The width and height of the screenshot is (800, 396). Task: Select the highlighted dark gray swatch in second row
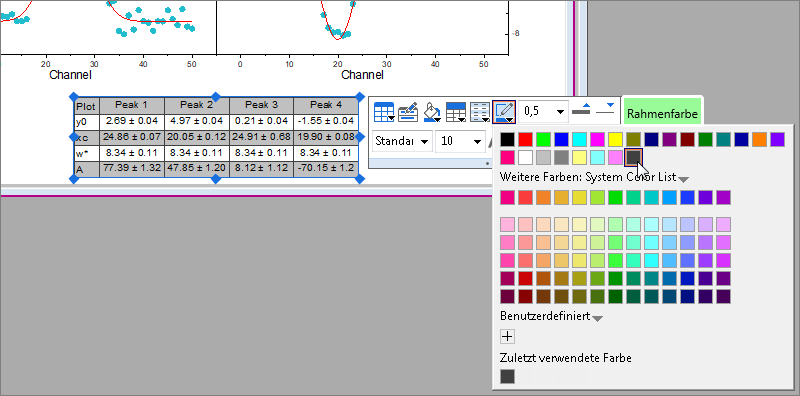coord(633,157)
